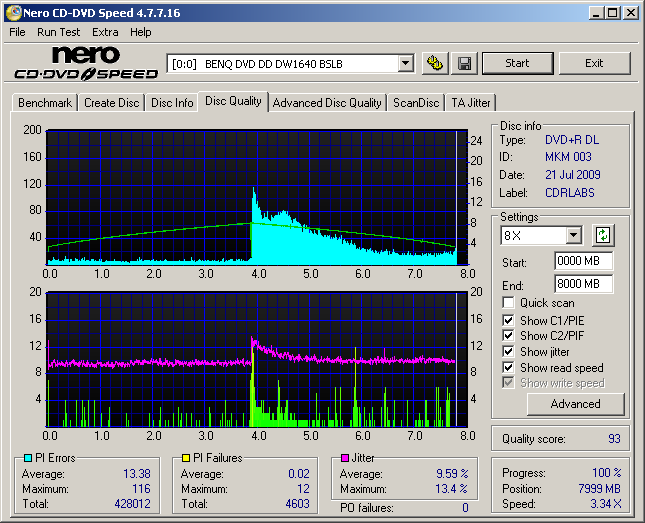
Task: Select the Disc Quality tab
Action: pos(233,101)
